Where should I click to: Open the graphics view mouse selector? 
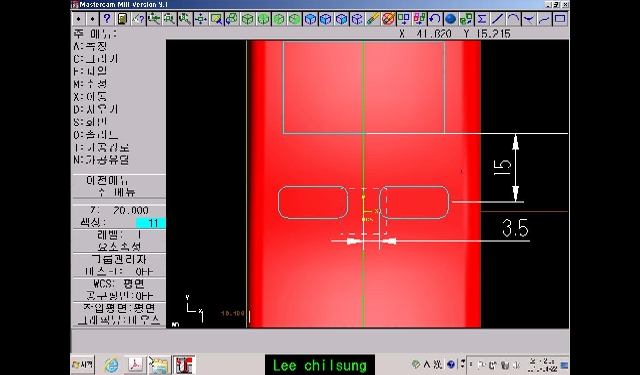[119, 320]
